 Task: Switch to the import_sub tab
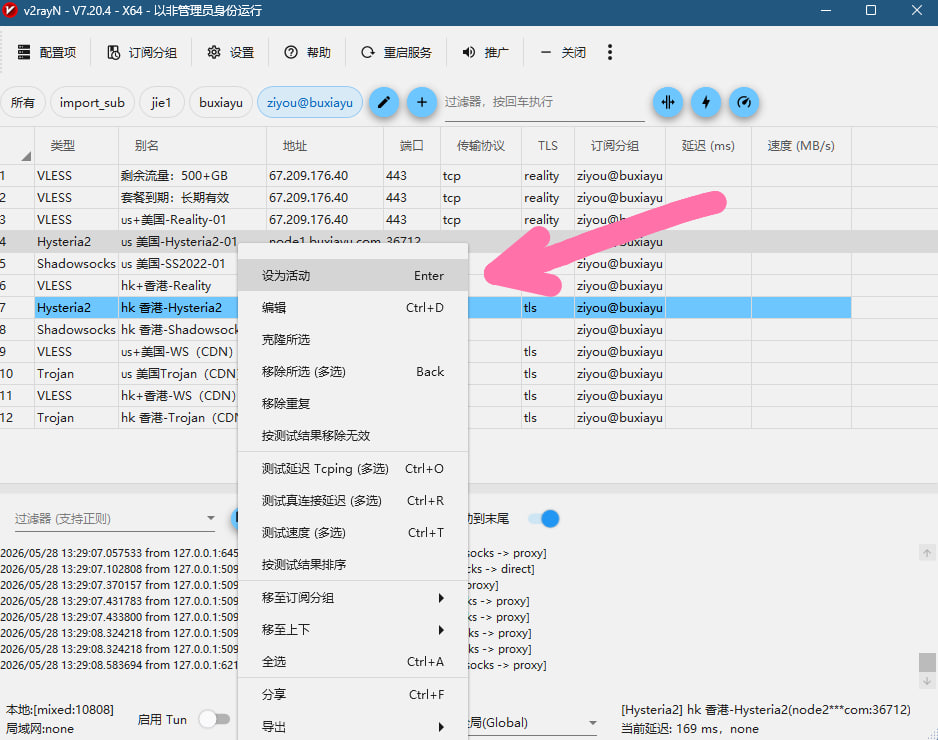pyautogui.click(x=92, y=102)
